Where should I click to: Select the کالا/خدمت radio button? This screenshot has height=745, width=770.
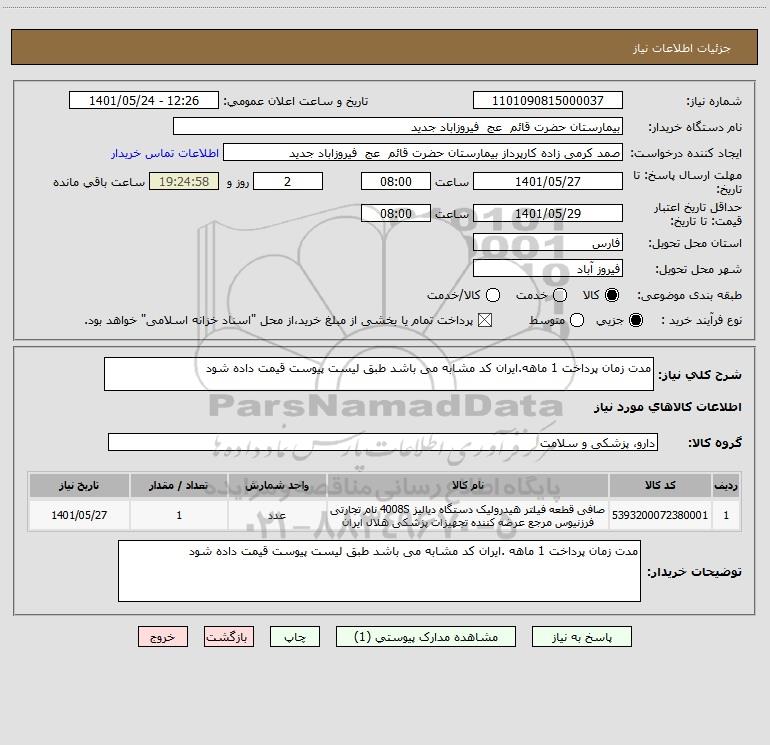pos(493,295)
